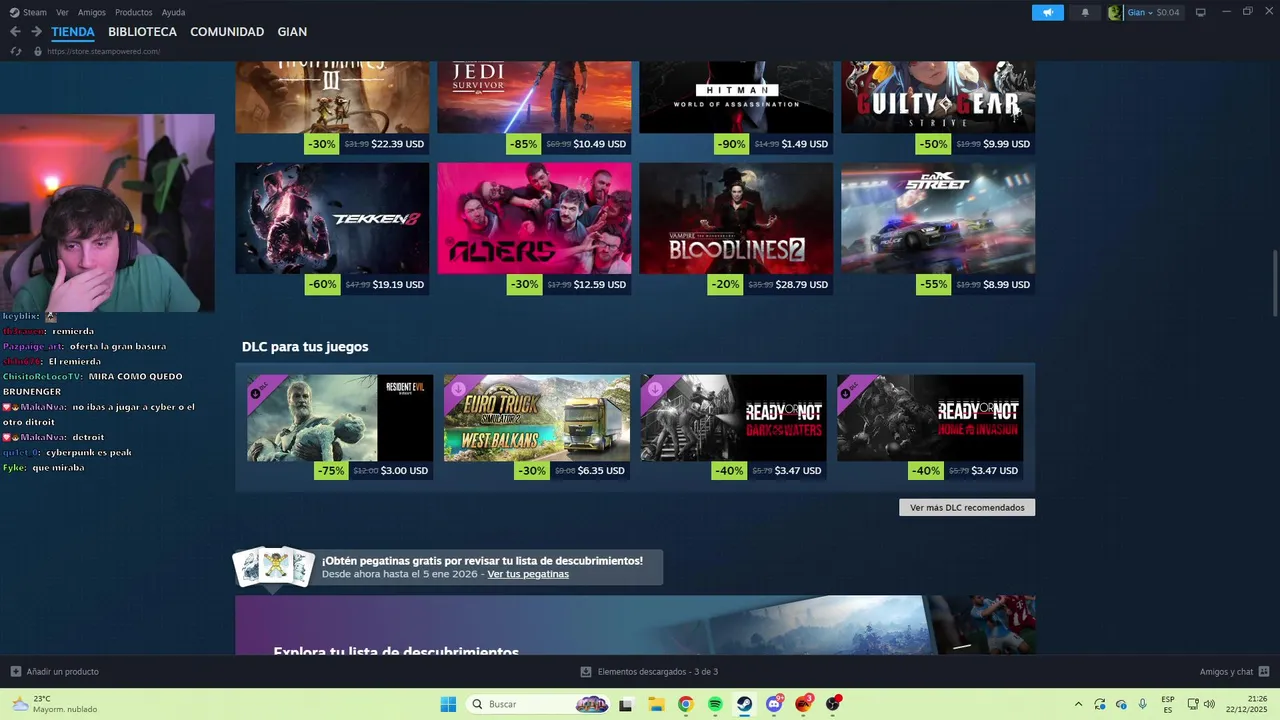Click Ver más DLC recomendados button
1280x720 pixels.
click(967, 507)
